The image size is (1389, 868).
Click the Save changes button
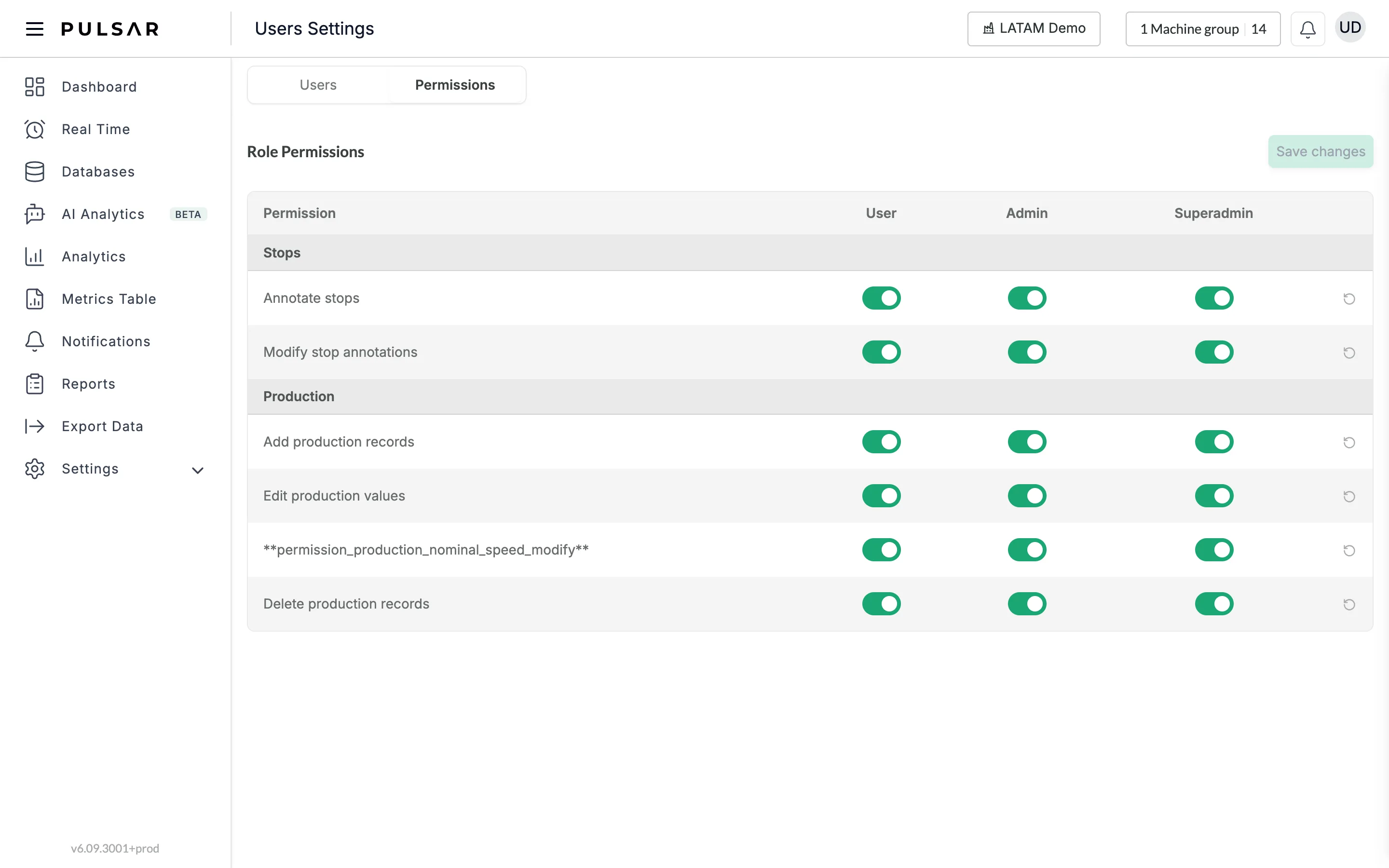1320,151
